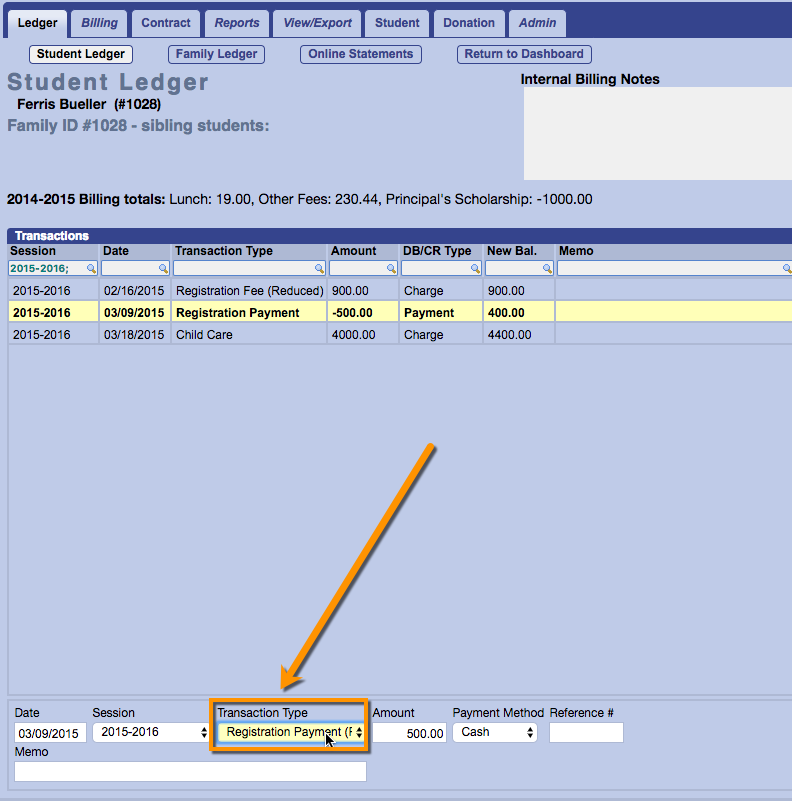792x801 pixels.
Task: Go to the Donation tab
Action: (468, 23)
